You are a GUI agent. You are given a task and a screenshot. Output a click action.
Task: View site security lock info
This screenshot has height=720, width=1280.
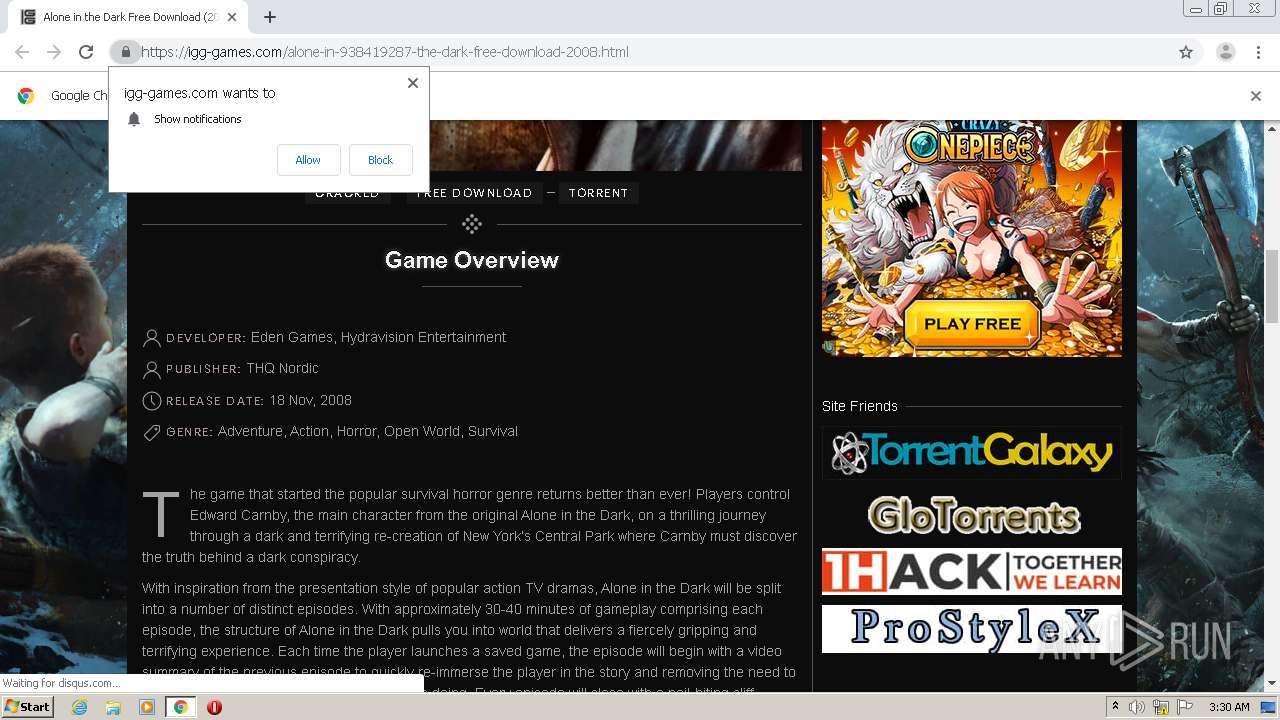click(x=125, y=52)
